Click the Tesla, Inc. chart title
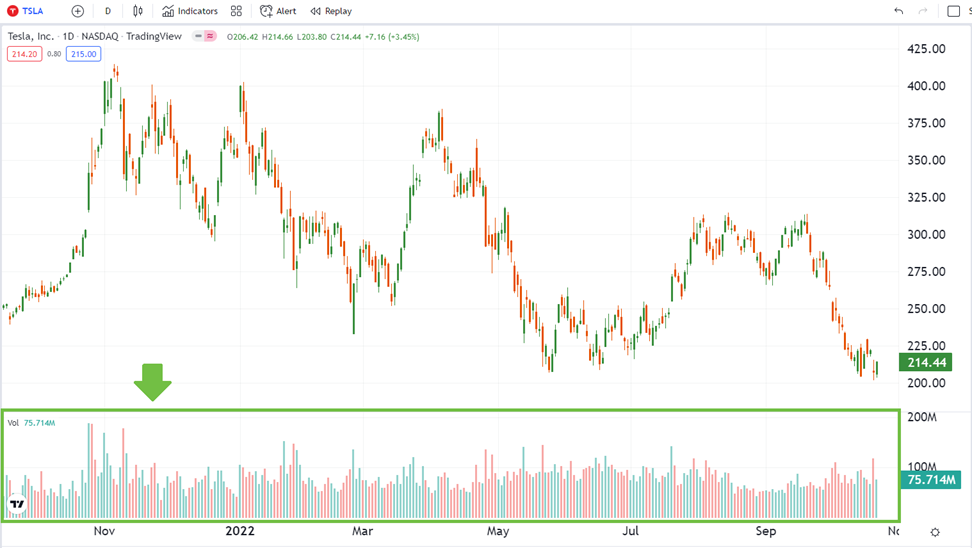This screenshot has height=548, width=972. (94, 36)
